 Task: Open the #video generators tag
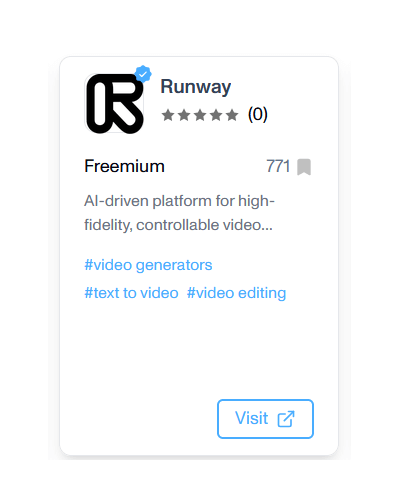coord(148,265)
